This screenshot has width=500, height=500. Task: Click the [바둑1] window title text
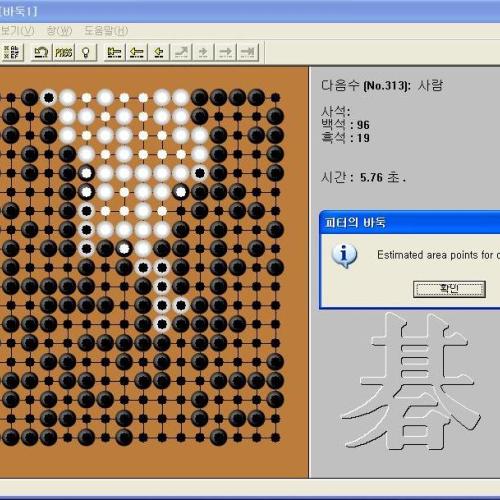[19, 12]
